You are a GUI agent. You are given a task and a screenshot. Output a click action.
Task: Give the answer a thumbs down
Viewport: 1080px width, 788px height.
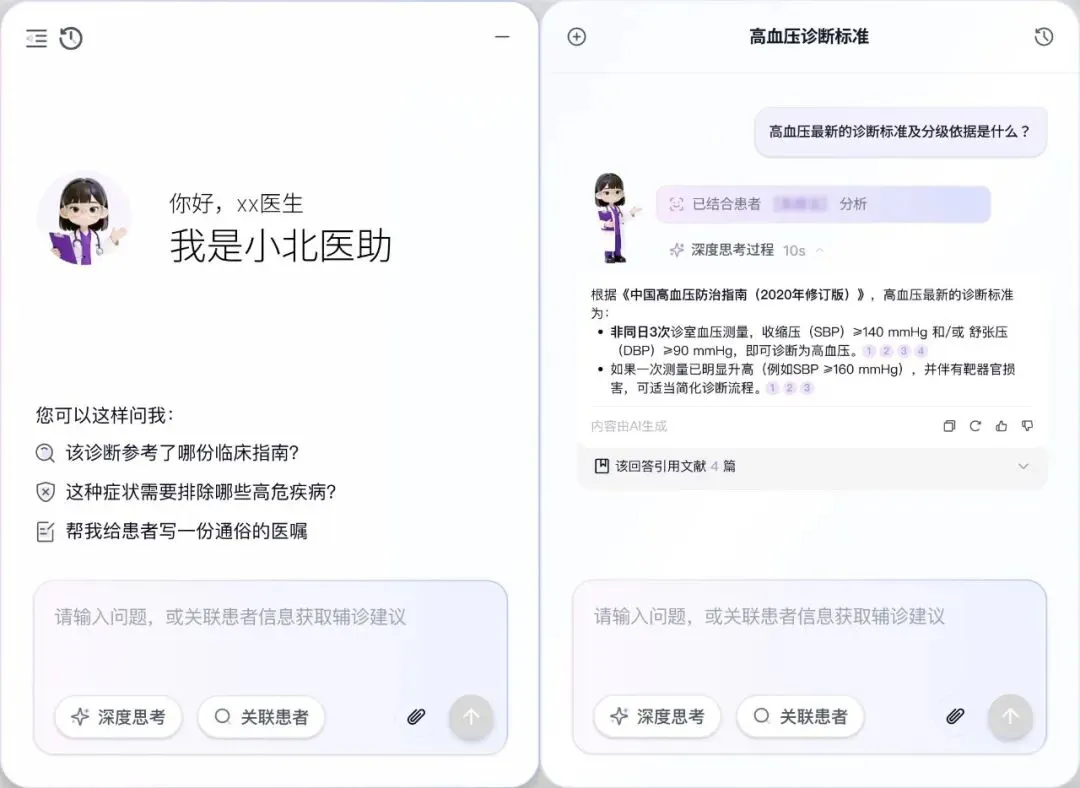click(x=1027, y=426)
